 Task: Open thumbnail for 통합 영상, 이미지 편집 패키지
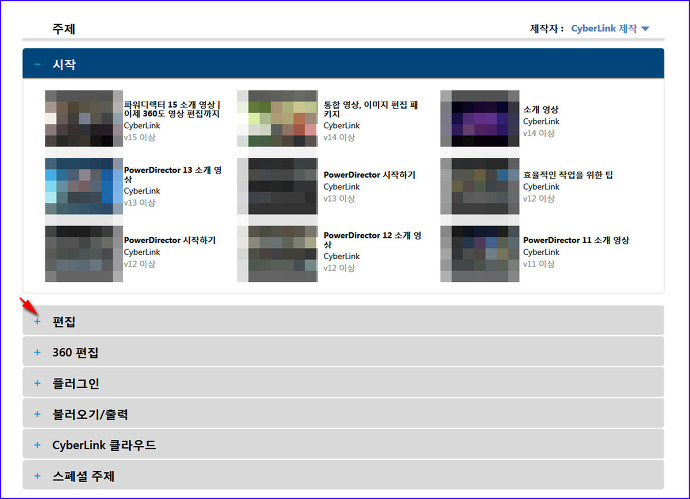click(x=277, y=118)
